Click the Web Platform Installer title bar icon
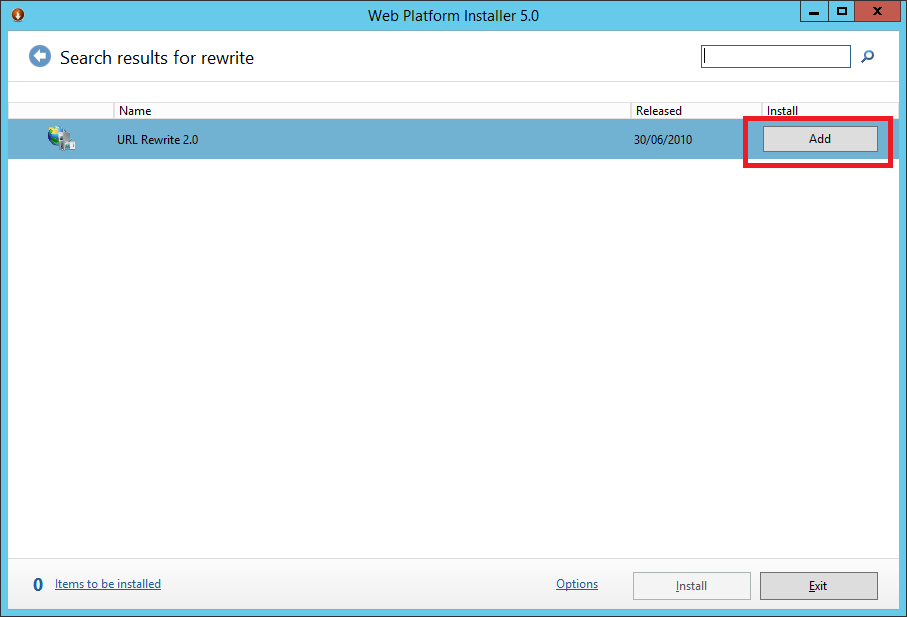The image size is (907, 617). (18, 14)
